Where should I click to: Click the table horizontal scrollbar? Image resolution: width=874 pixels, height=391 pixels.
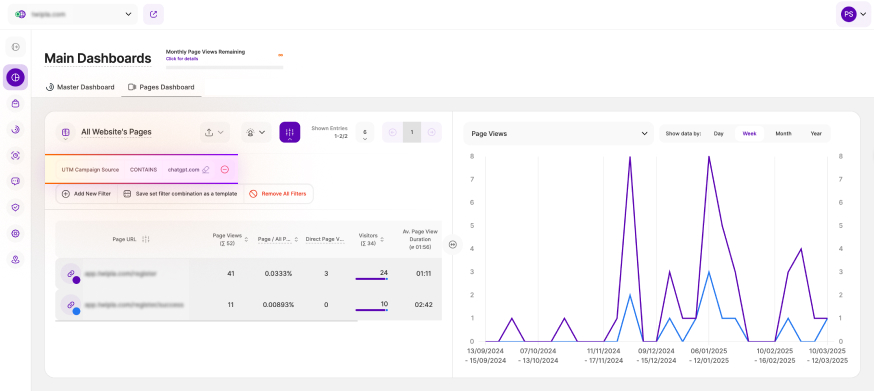206,320
